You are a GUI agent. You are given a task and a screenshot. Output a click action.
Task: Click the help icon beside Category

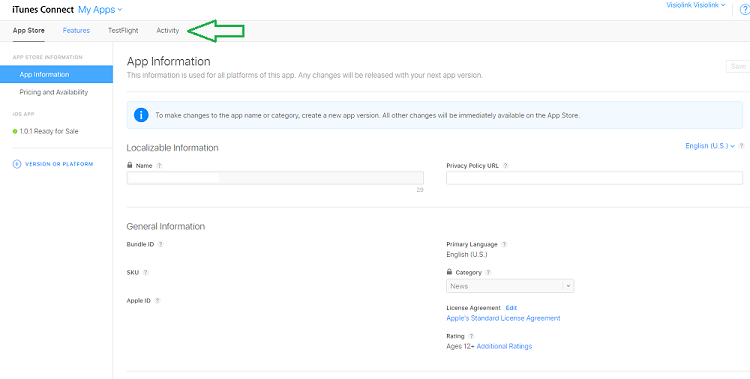pyautogui.click(x=488, y=272)
